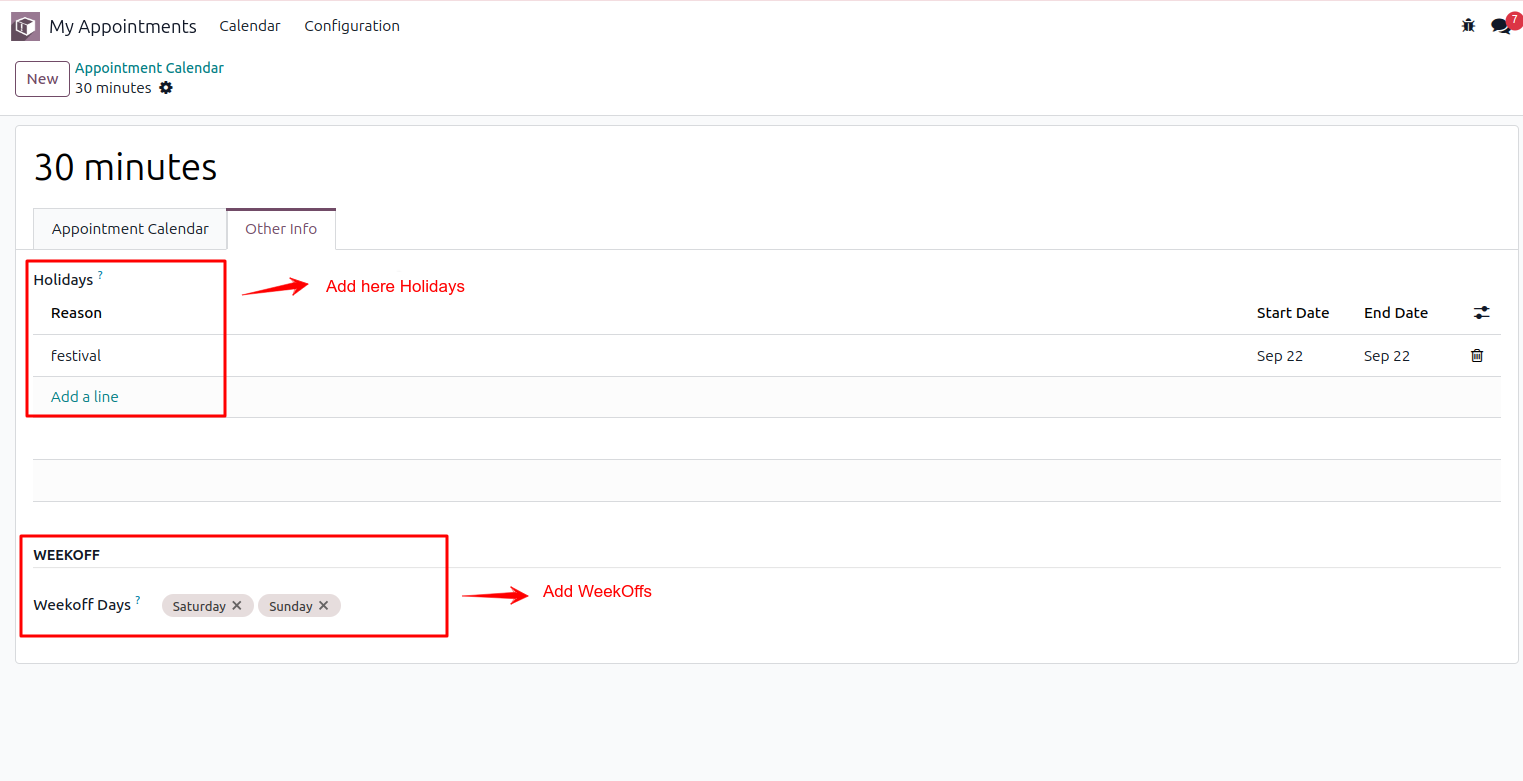
Task: Open the Calendar menu
Action: (x=250, y=26)
